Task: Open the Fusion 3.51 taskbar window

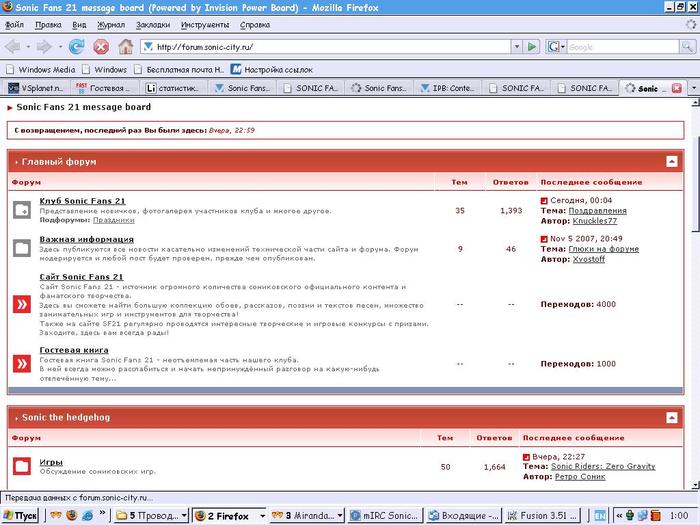Action: click(542, 516)
